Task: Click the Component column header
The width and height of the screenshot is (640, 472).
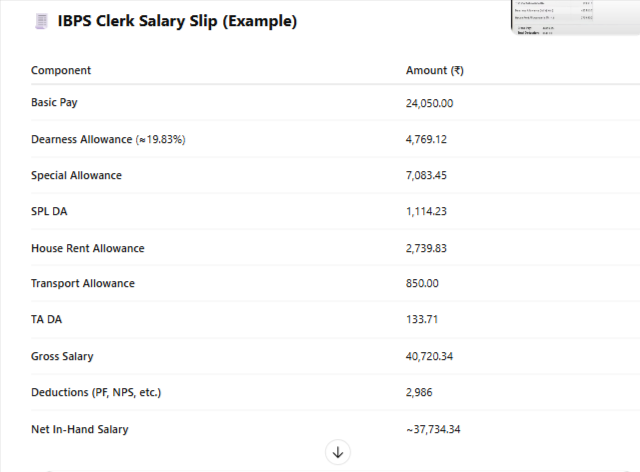Action: tap(61, 70)
